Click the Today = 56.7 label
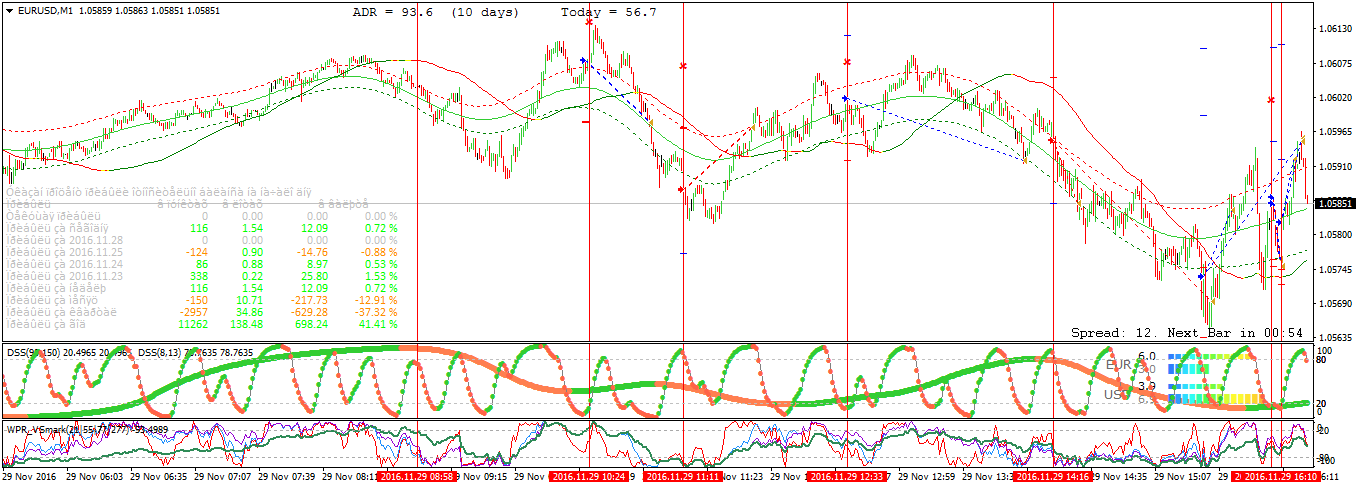Viewport: 1356px width, 488px height. pyautogui.click(x=608, y=12)
